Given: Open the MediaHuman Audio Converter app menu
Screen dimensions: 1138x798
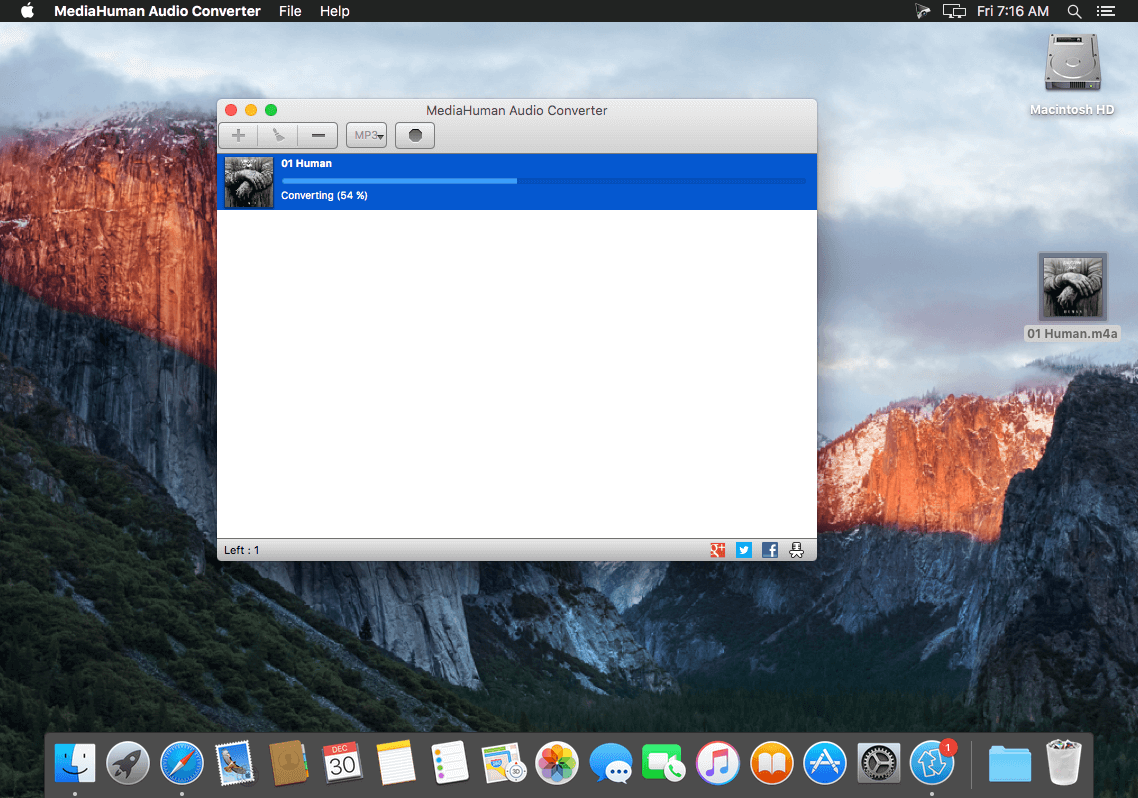Looking at the screenshot, I should (x=157, y=11).
